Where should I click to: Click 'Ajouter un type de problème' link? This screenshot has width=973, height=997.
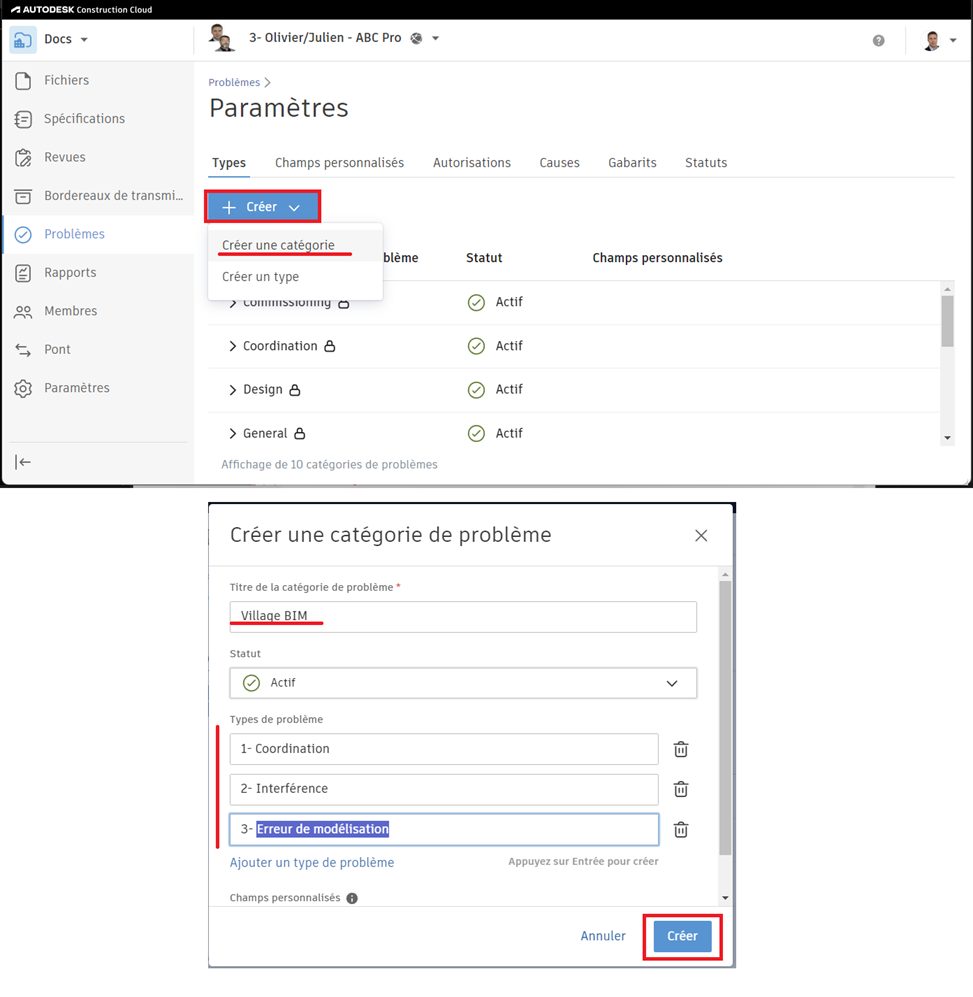point(312,862)
